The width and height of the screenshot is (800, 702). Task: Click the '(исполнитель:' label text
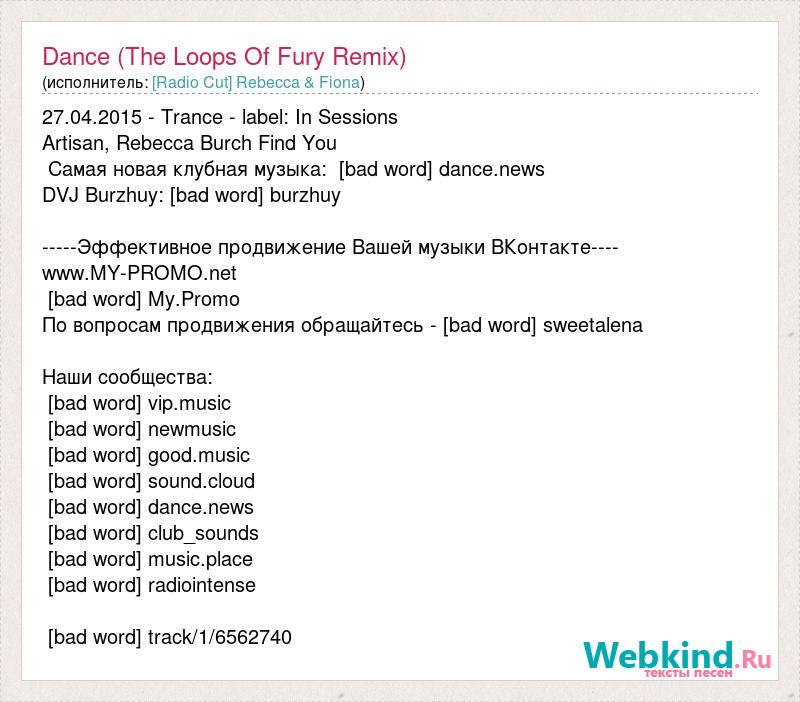point(95,83)
